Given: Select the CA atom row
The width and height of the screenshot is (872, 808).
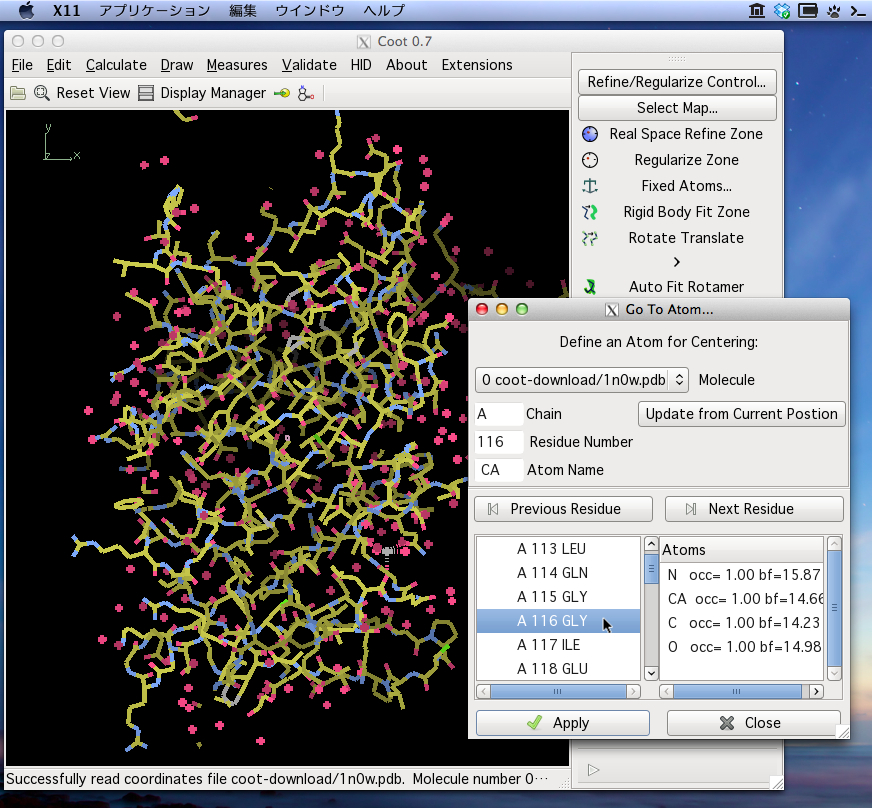Looking at the screenshot, I should tap(741, 599).
